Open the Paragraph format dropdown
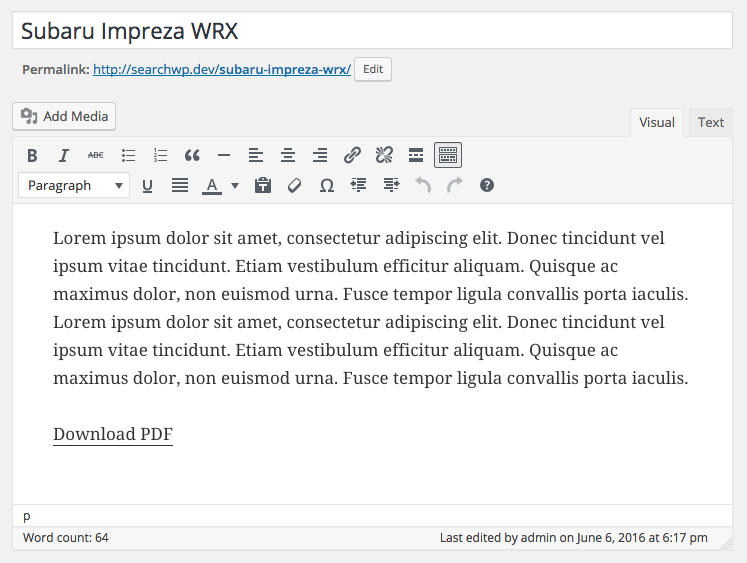Screen dimensions: 747x563 (x=74, y=185)
